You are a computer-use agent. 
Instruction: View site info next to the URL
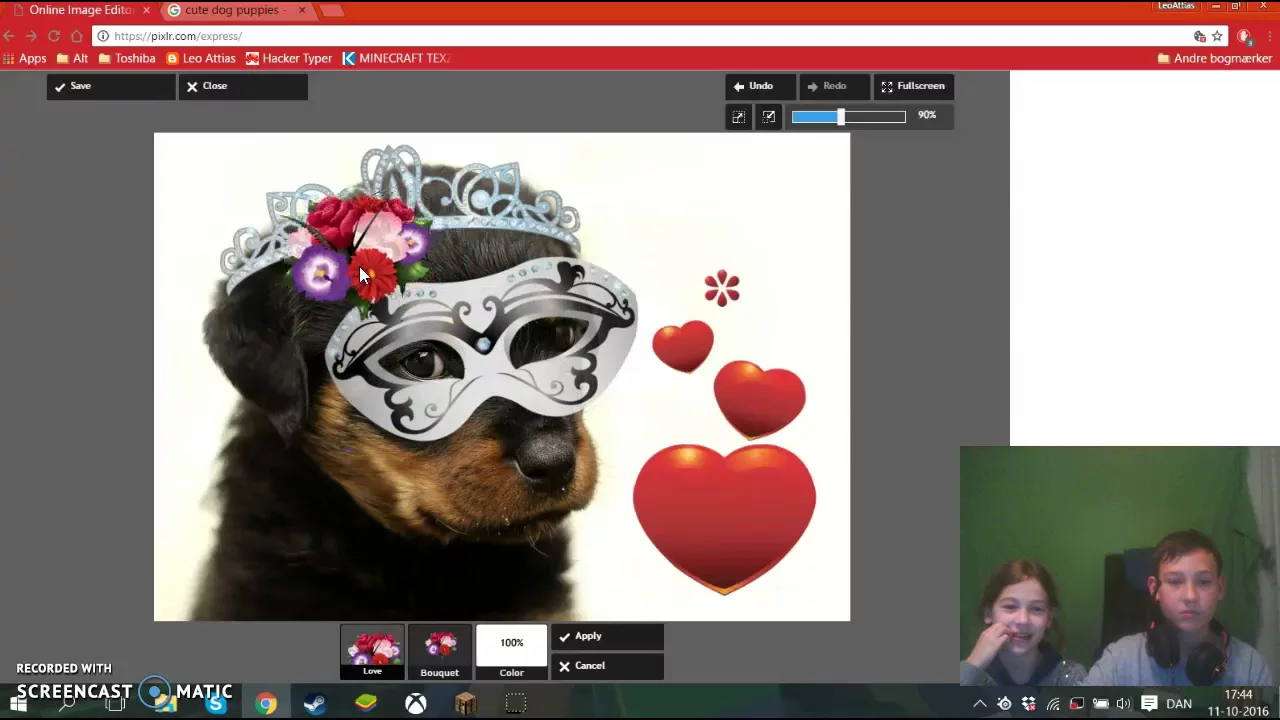click(103, 36)
